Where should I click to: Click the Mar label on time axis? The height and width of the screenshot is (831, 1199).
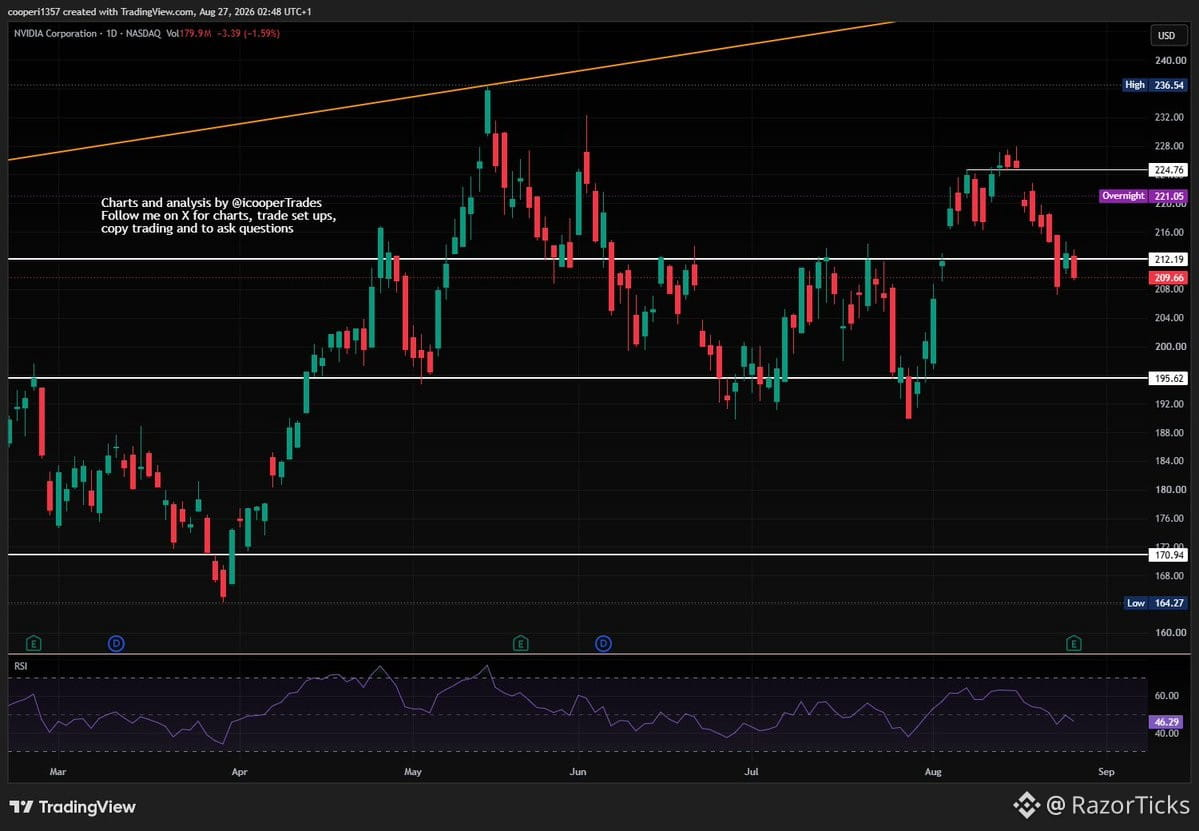57,771
